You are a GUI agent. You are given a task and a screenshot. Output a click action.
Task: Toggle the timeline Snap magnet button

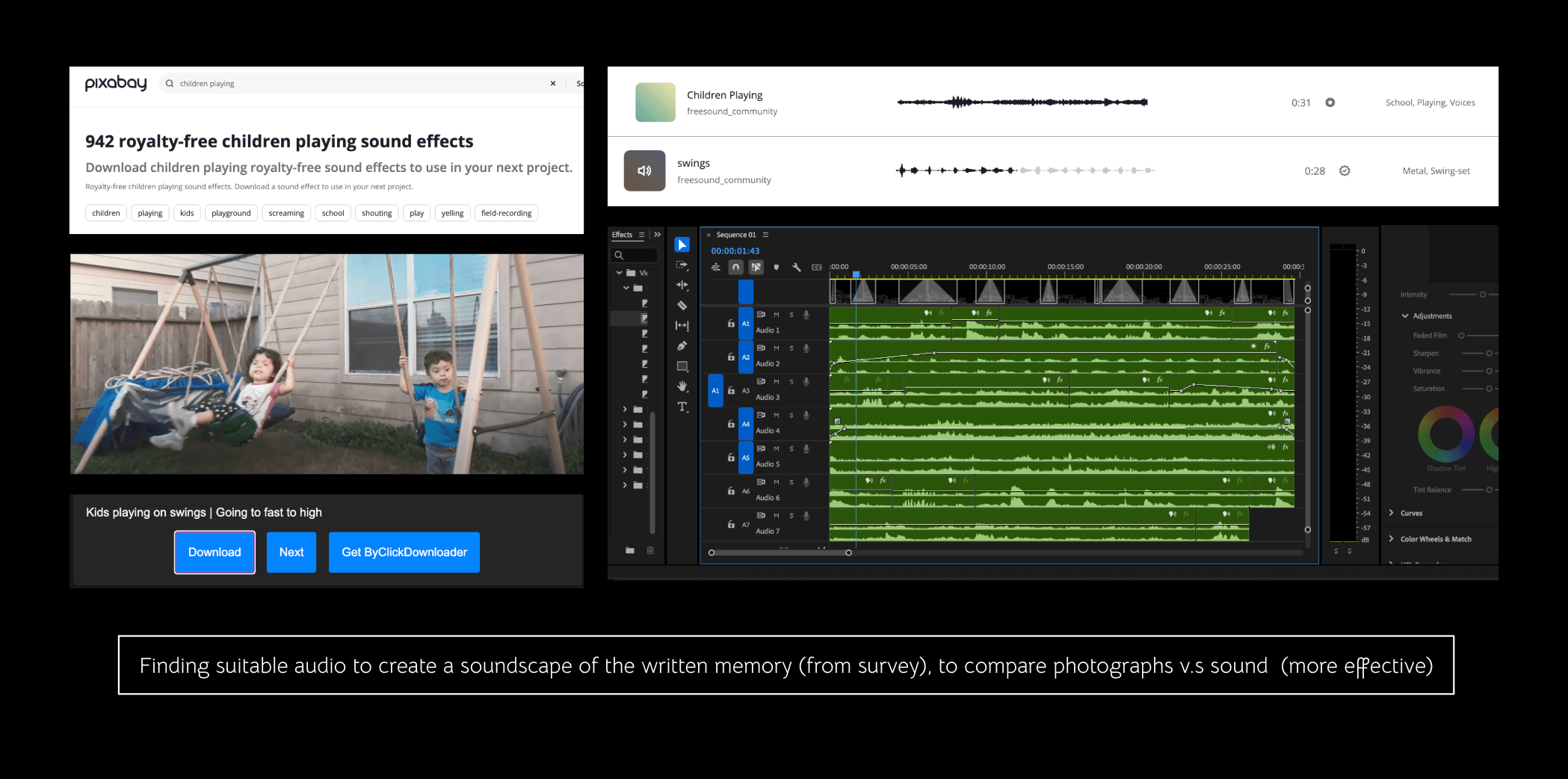736,267
